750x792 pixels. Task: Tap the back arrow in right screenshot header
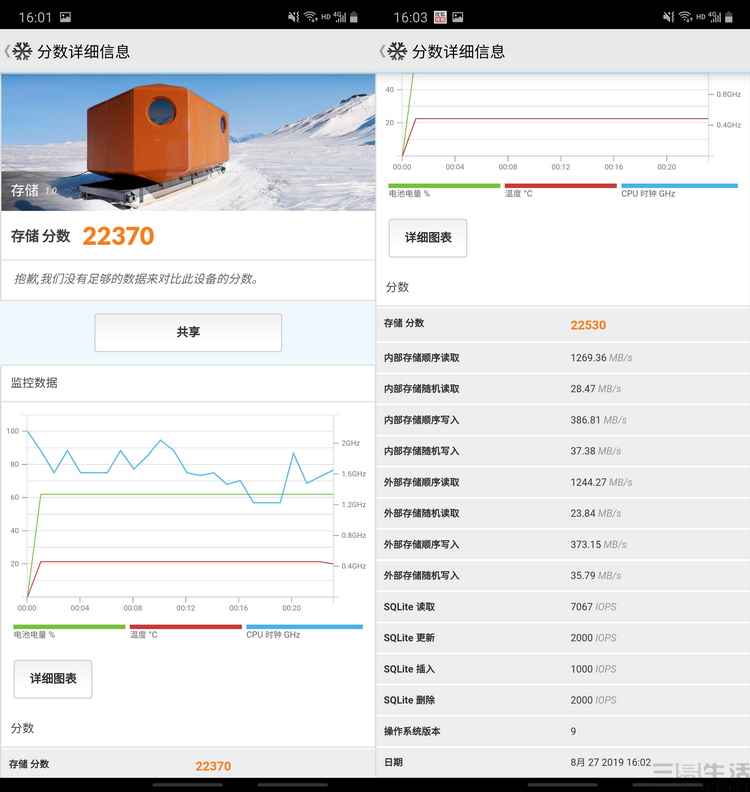(x=382, y=51)
